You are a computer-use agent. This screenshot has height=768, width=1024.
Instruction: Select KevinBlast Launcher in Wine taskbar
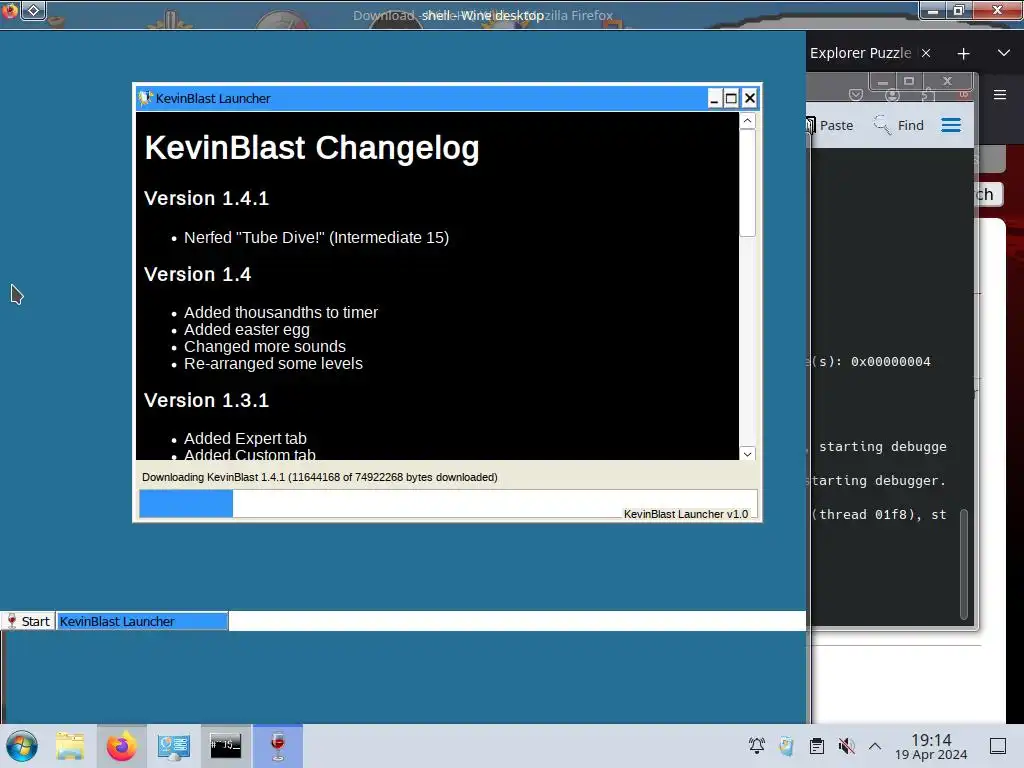(x=142, y=621)
